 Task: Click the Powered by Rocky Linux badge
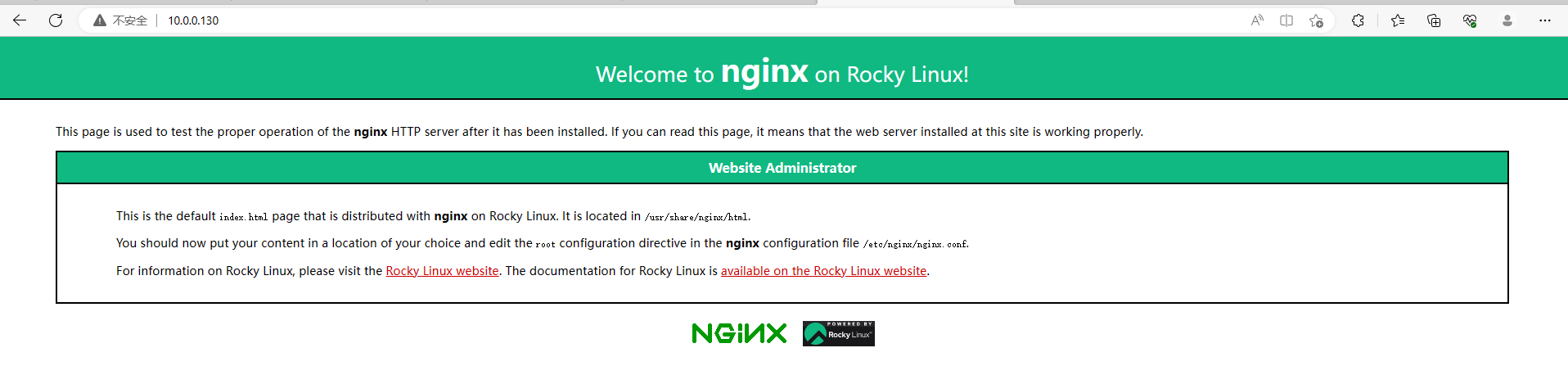coord(839,333)
